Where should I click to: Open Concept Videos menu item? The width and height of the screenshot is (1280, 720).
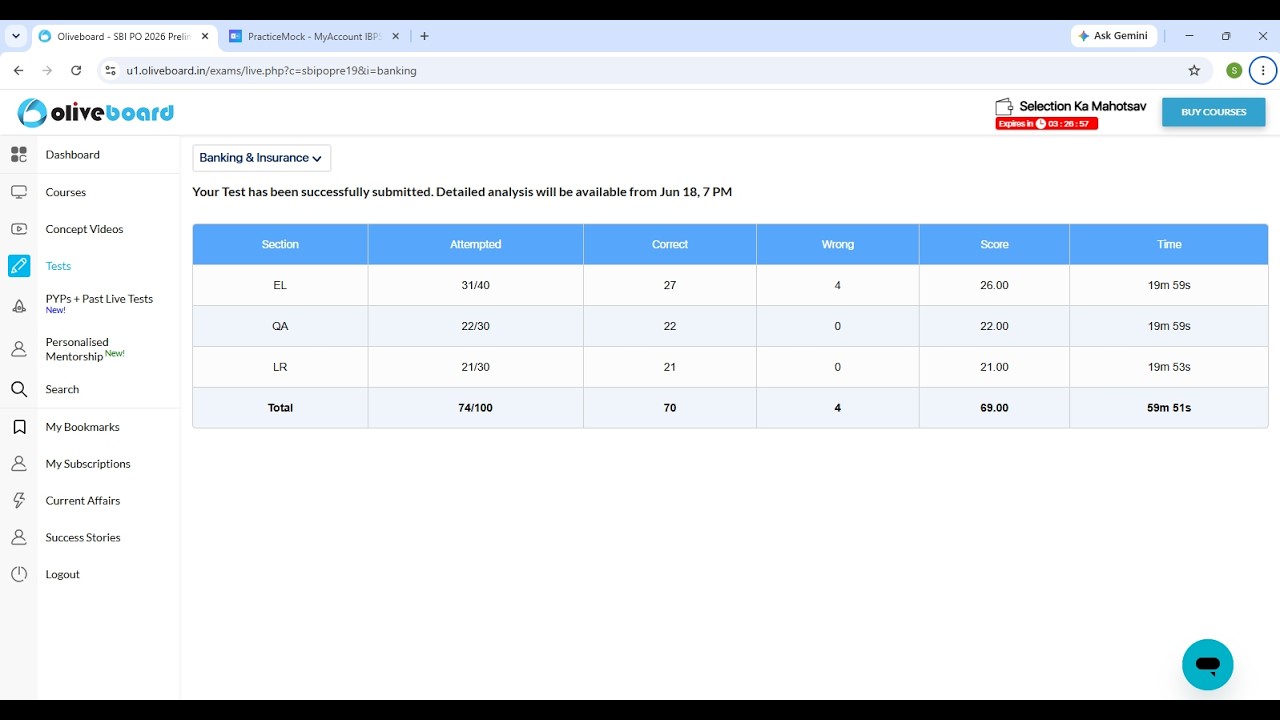pos(84,229)
